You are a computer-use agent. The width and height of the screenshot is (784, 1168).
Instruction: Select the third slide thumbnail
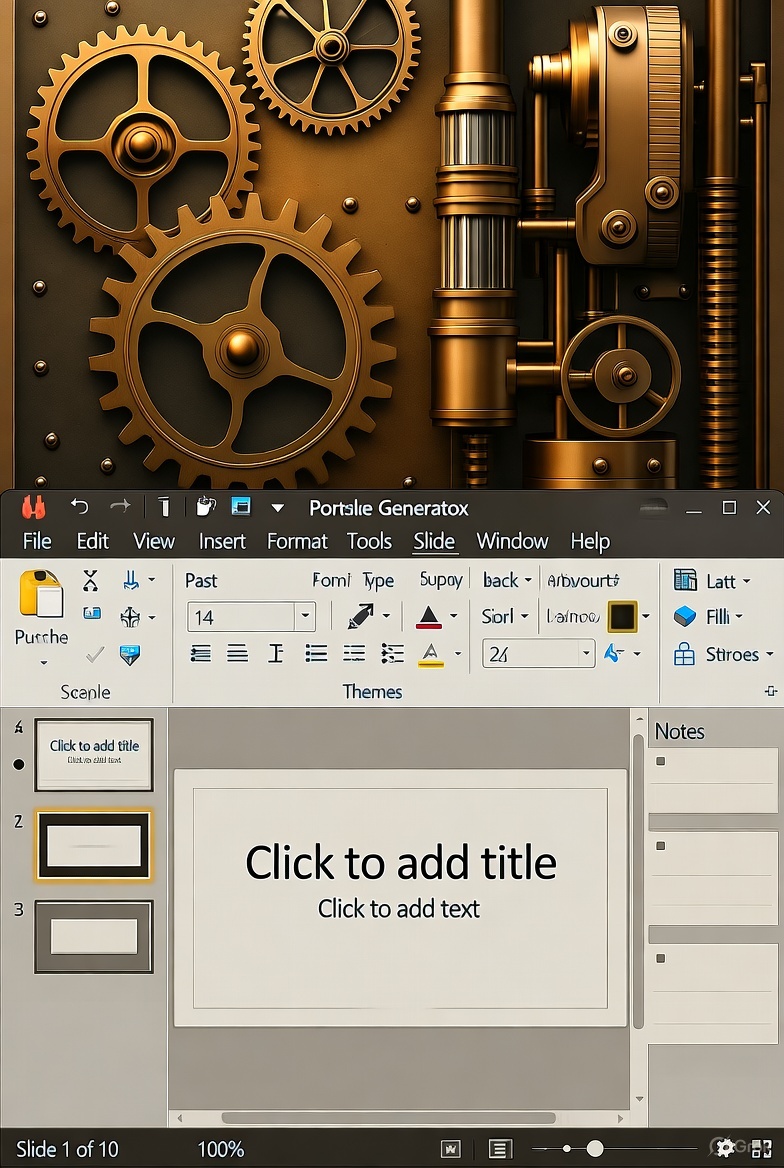point(94,936)
